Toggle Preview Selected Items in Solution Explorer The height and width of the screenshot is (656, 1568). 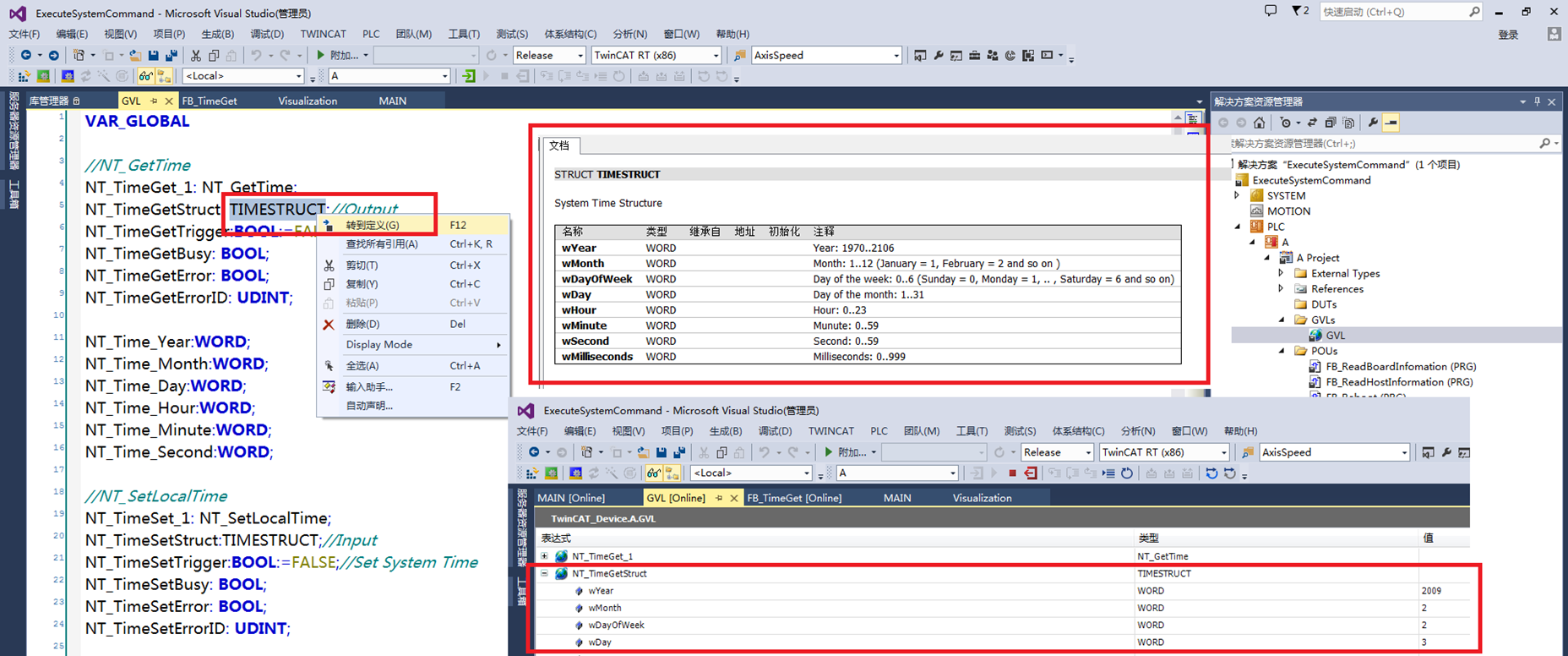1391,123
